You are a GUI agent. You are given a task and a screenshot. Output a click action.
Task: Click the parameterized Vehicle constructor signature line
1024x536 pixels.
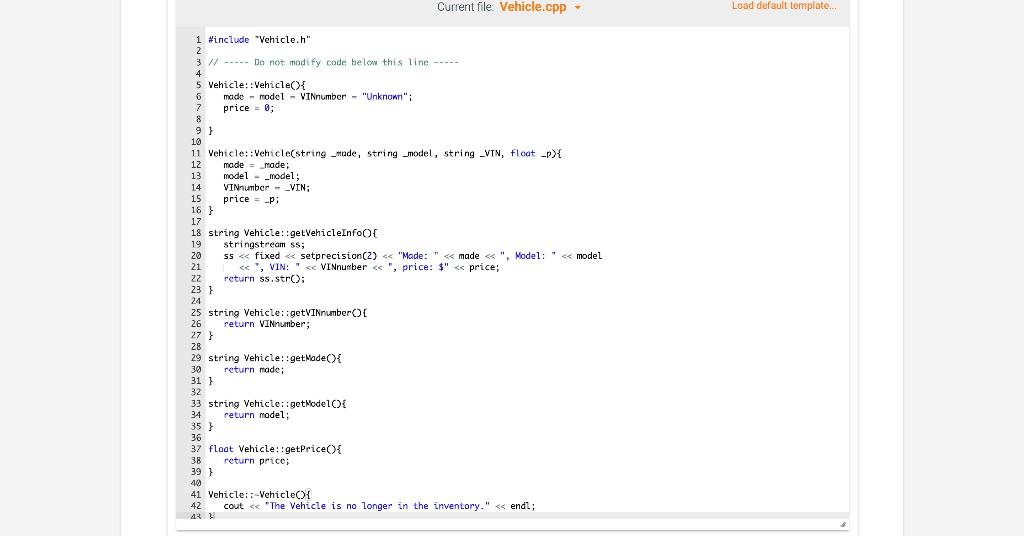click(x=385, y=153)
